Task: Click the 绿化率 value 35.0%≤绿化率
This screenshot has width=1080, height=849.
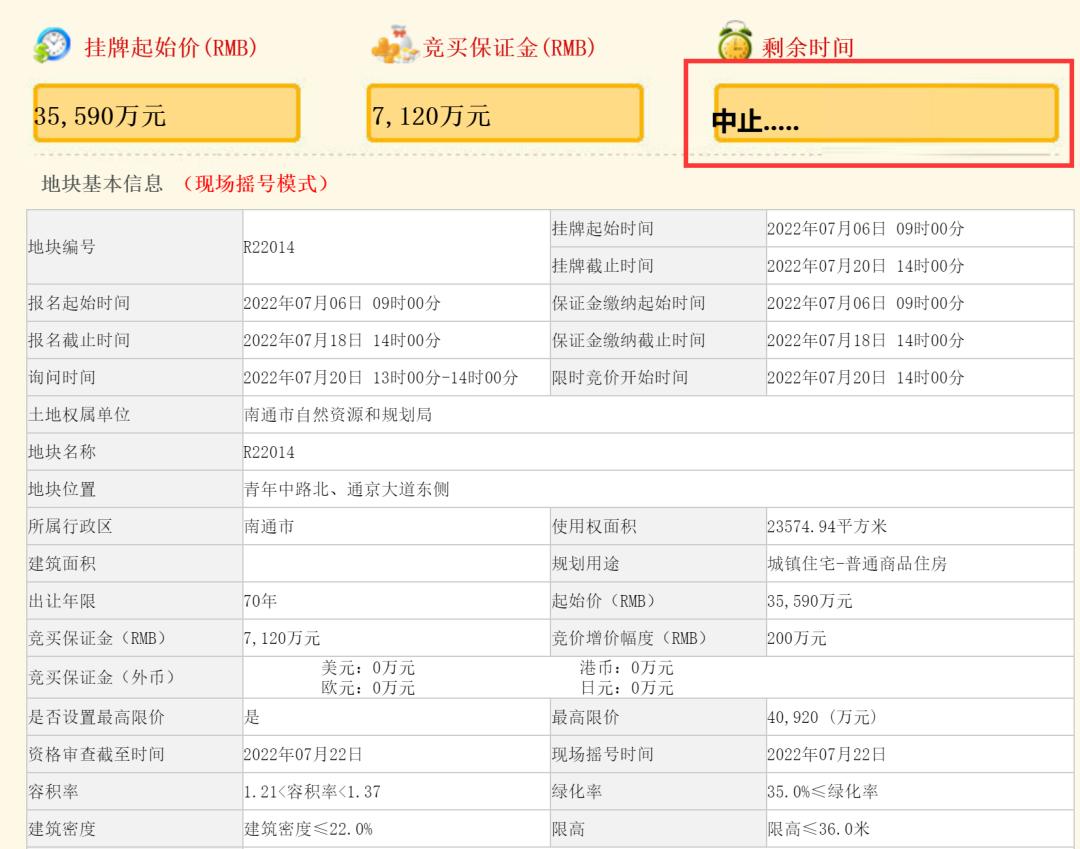Action: (x=823, y=792)
